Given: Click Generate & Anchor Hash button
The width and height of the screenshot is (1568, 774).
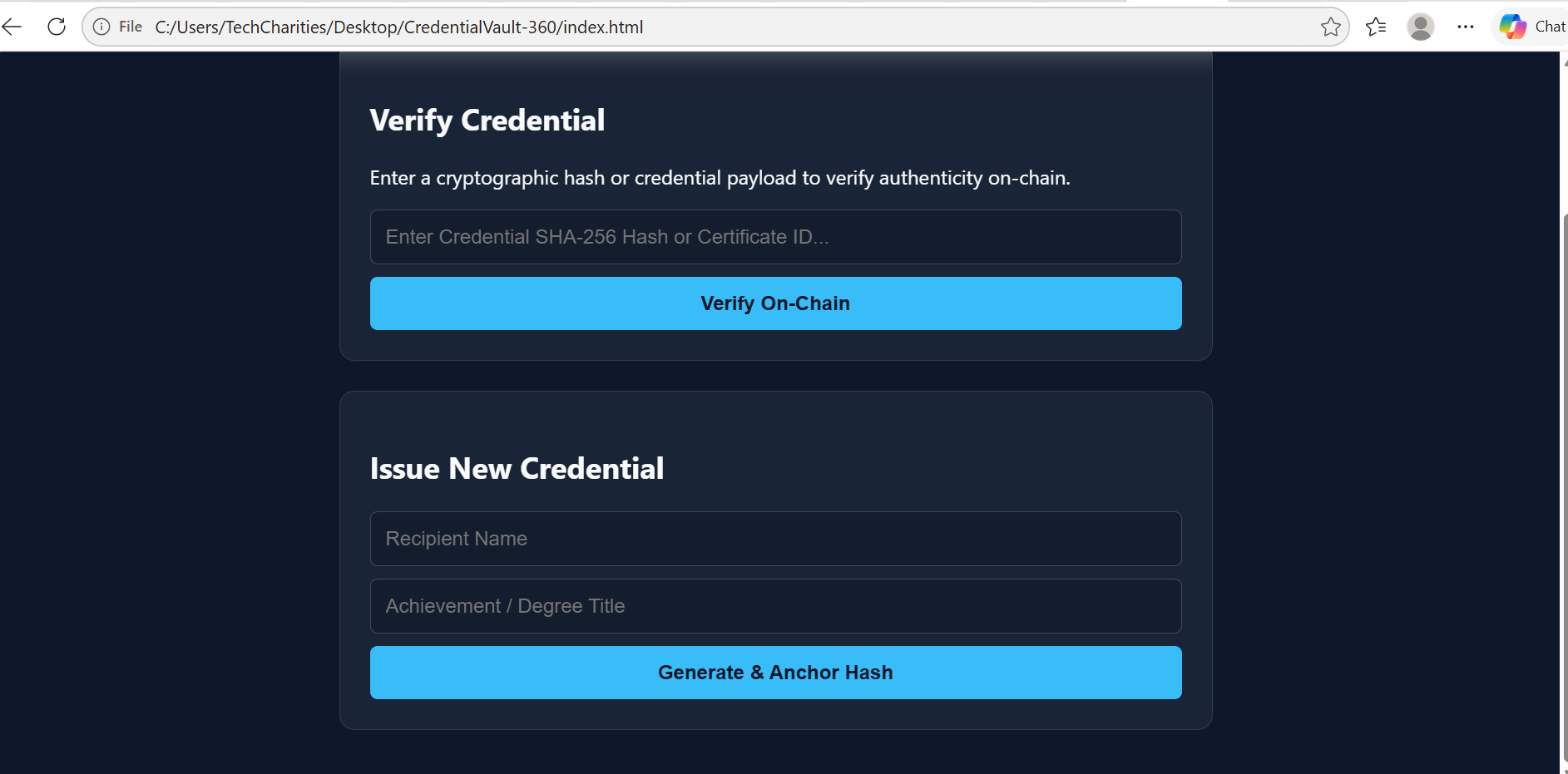Looking at the screenshot, I should [x=775, y=673].
